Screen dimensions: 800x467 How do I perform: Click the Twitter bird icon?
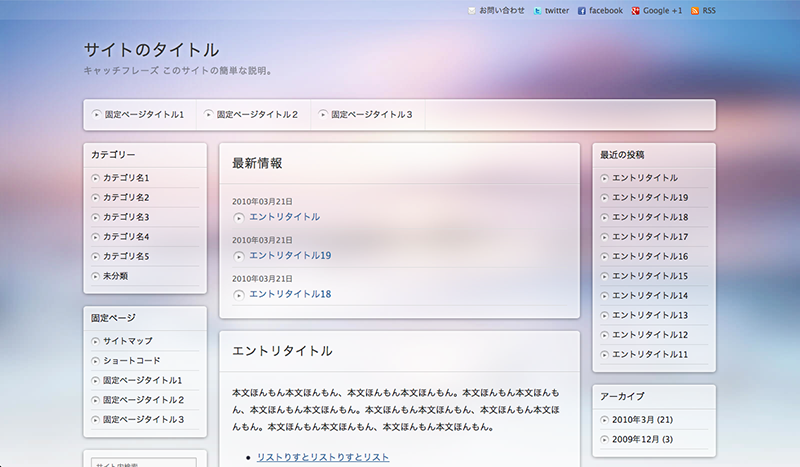click(538, 11)
